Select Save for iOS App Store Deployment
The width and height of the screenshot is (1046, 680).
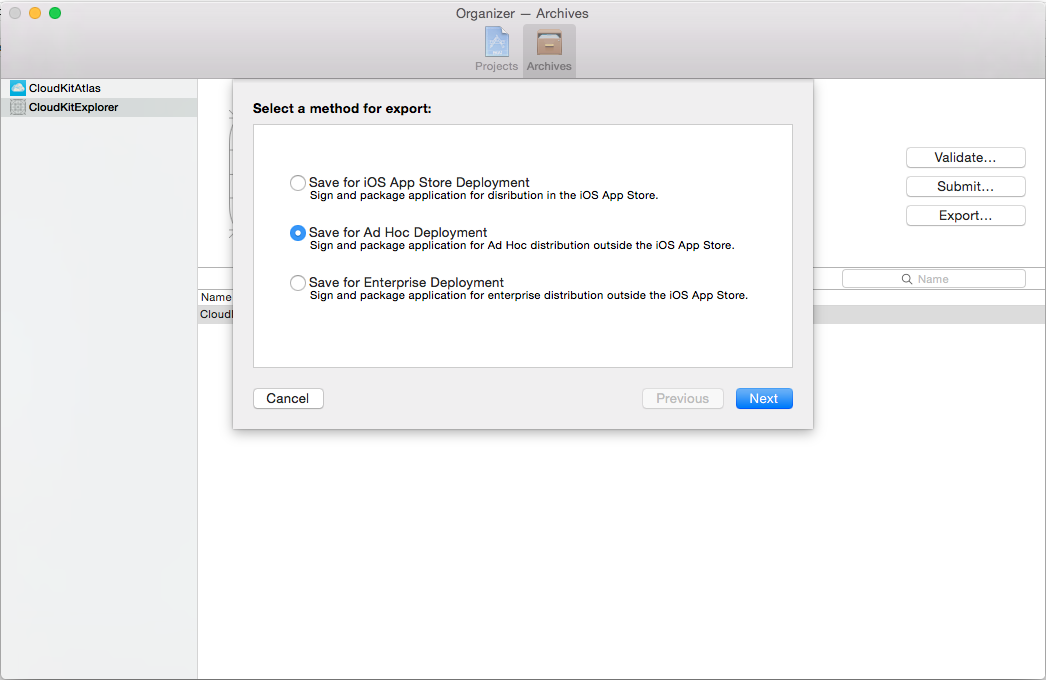tap(297, 182)
